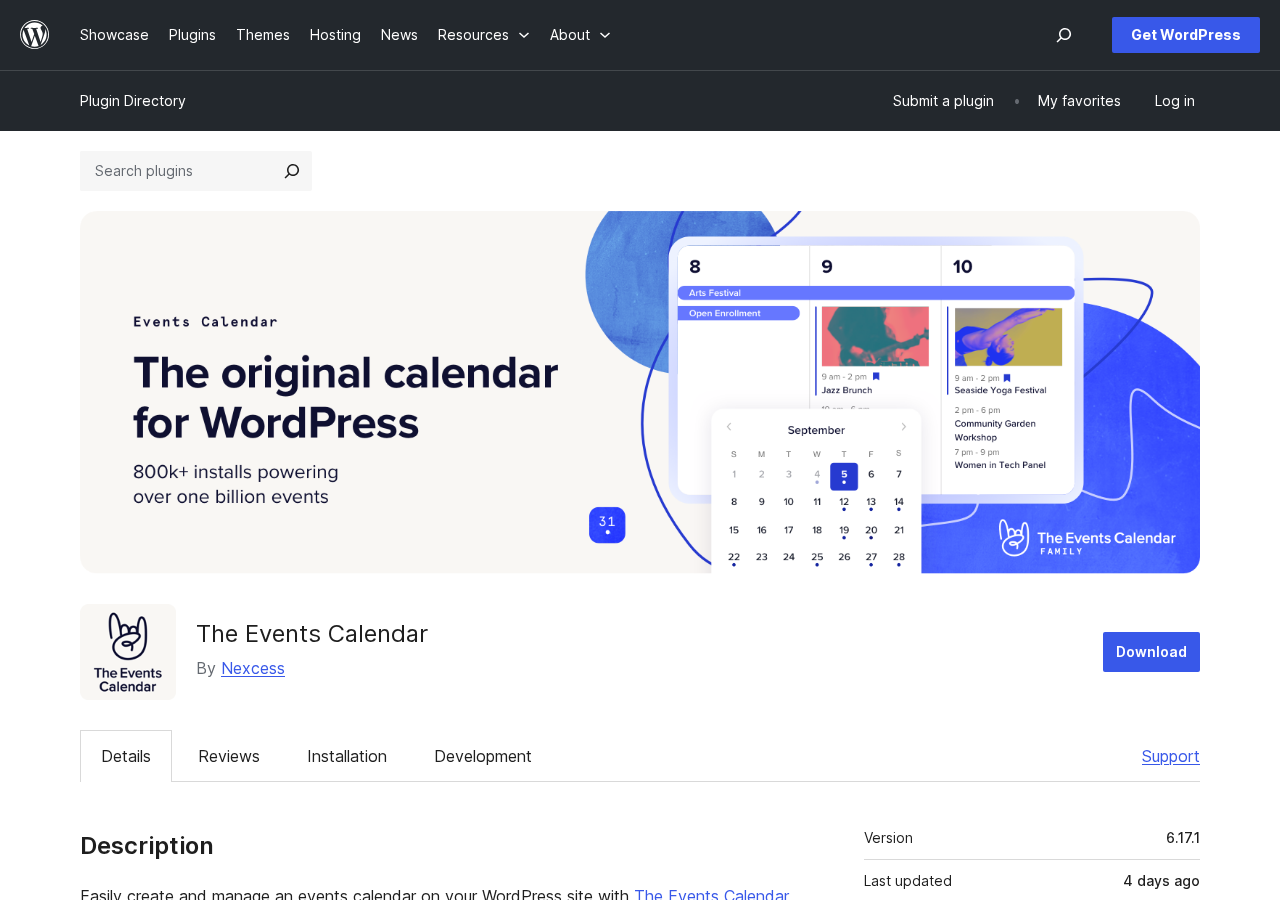Click the Description heading

point(147,846)
